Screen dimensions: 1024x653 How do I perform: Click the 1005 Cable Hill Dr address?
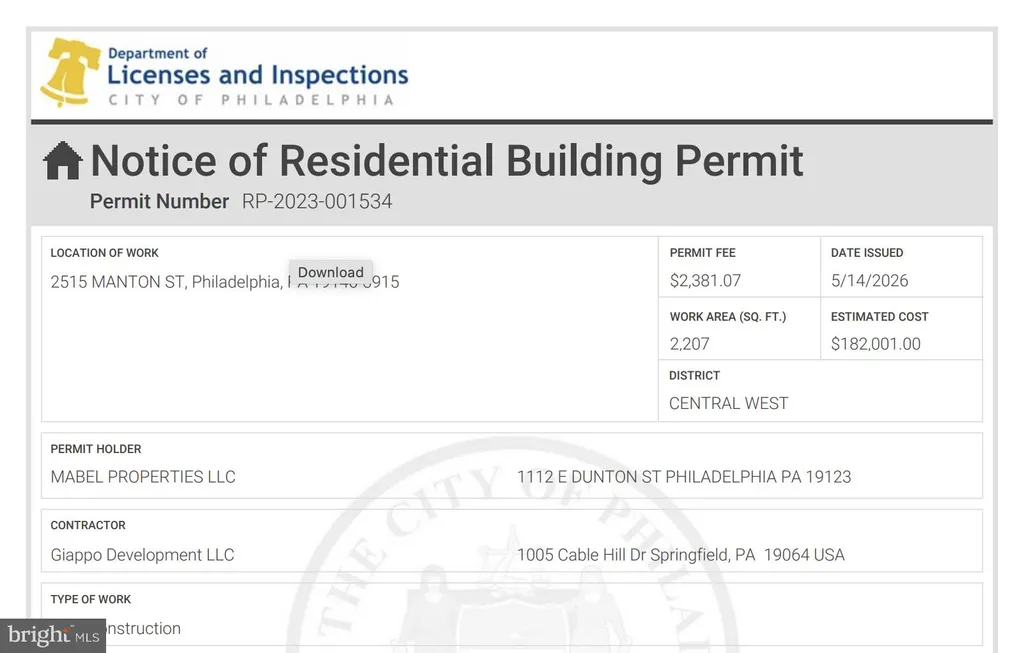tap(681, 555)
